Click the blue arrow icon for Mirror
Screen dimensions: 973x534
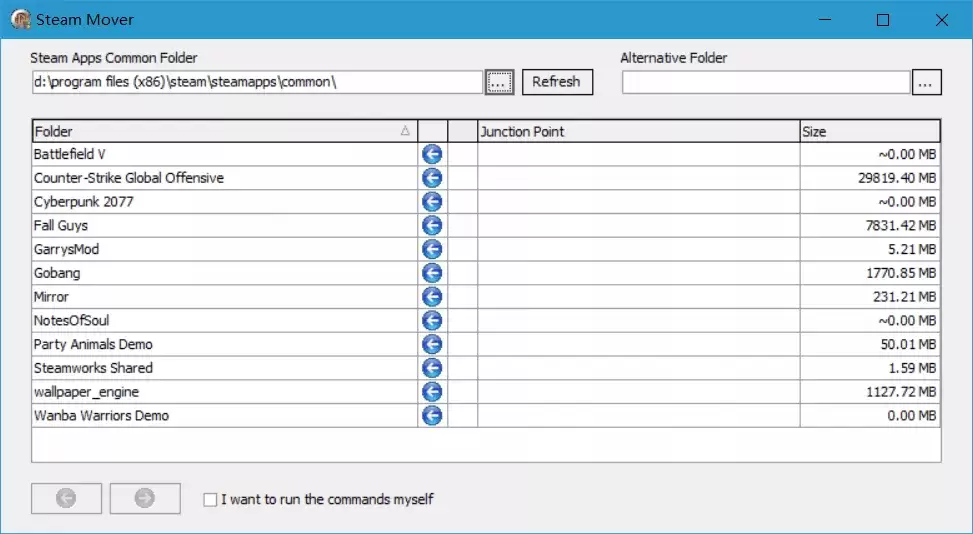[x=432, y=296]
